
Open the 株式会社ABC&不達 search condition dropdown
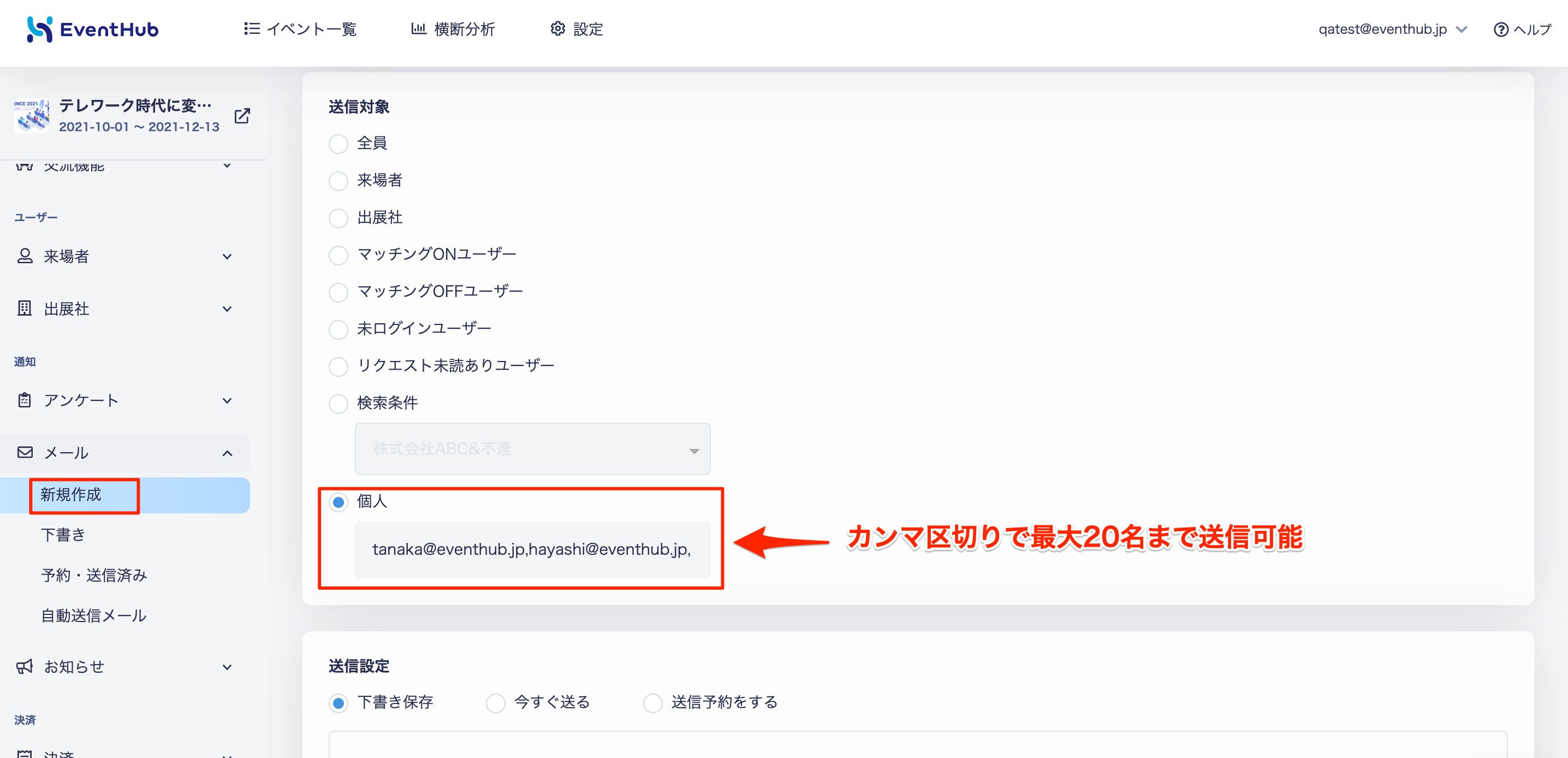533,449
